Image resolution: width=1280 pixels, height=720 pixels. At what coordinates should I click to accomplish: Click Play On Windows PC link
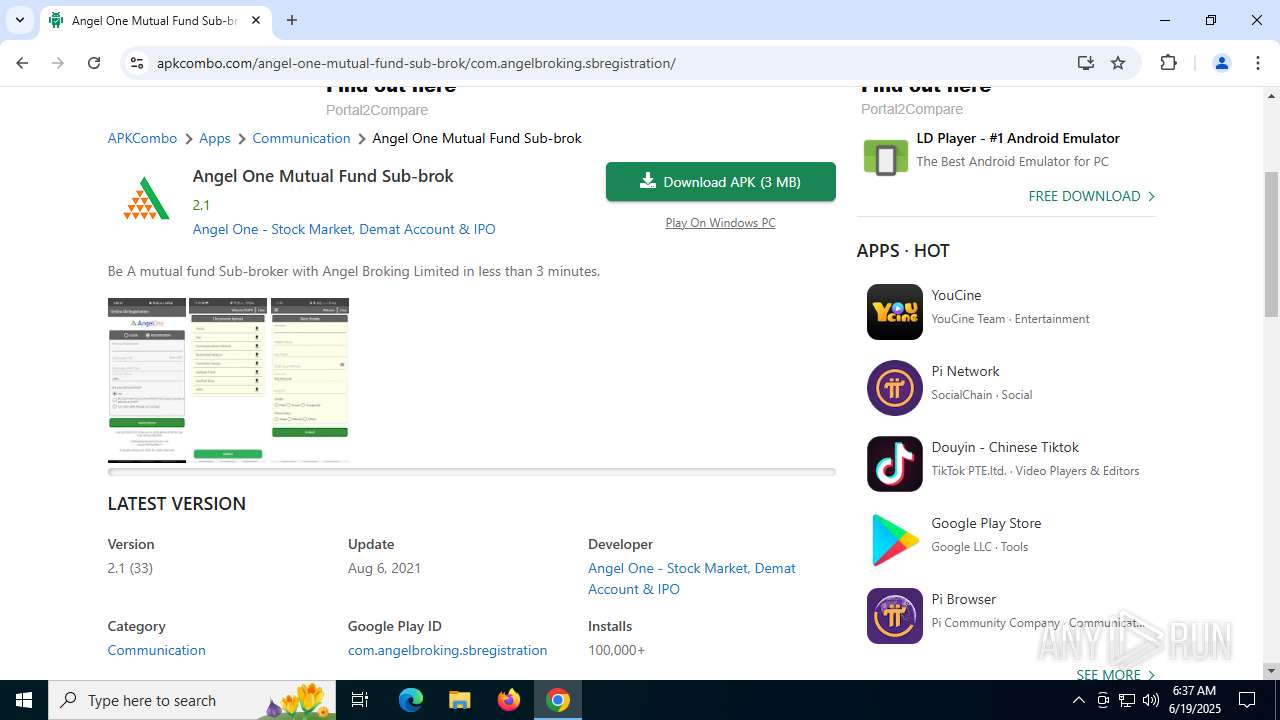pos(720,223)
